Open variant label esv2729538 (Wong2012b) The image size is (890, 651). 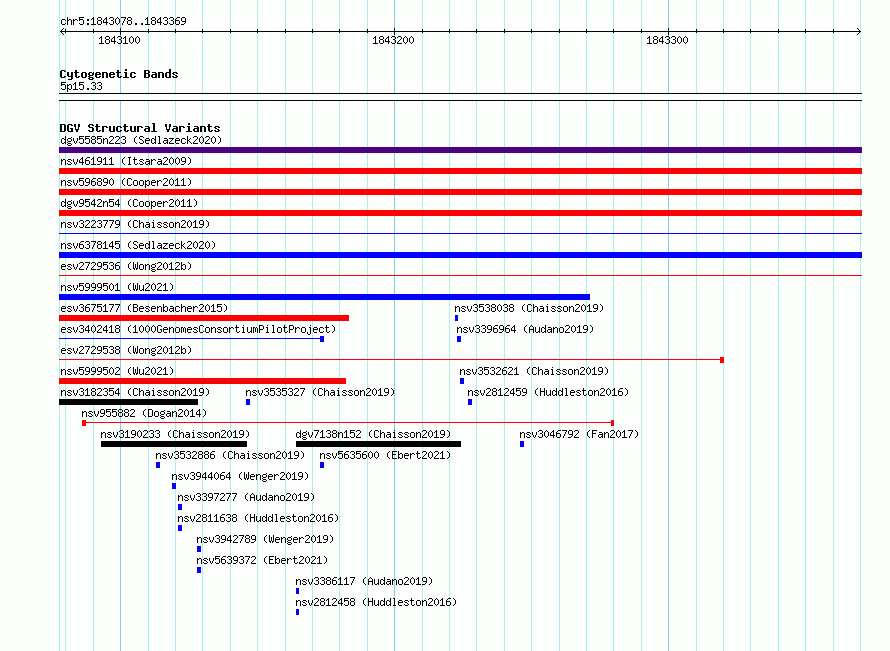[x=126, y=350]
